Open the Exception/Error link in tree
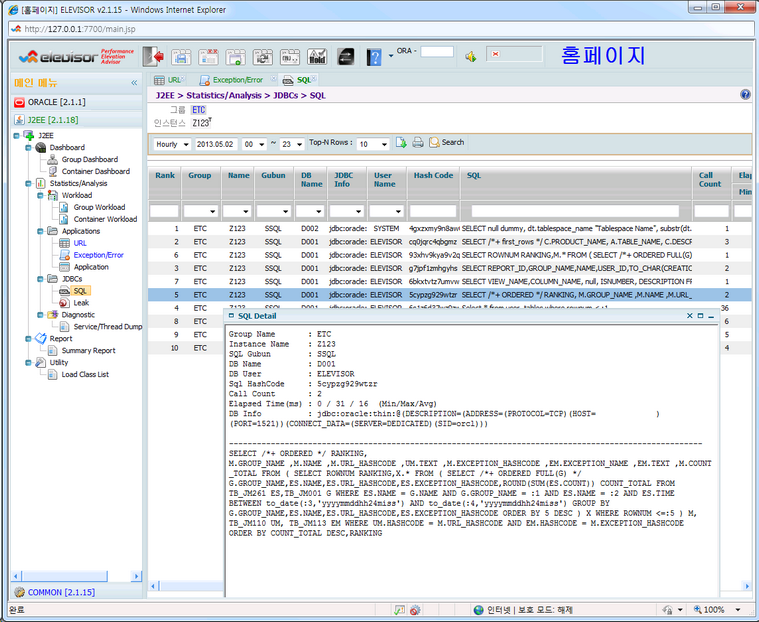 click(x=98, y=255)
